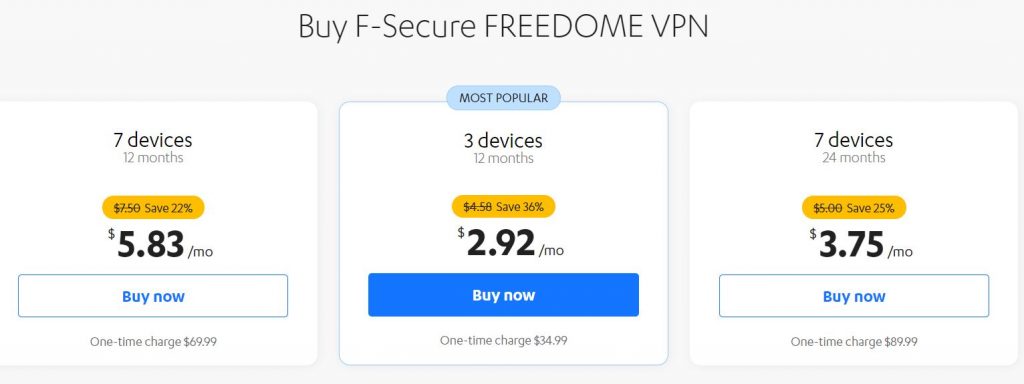Click the $5.83 monthly price

(x=161, y=245)
